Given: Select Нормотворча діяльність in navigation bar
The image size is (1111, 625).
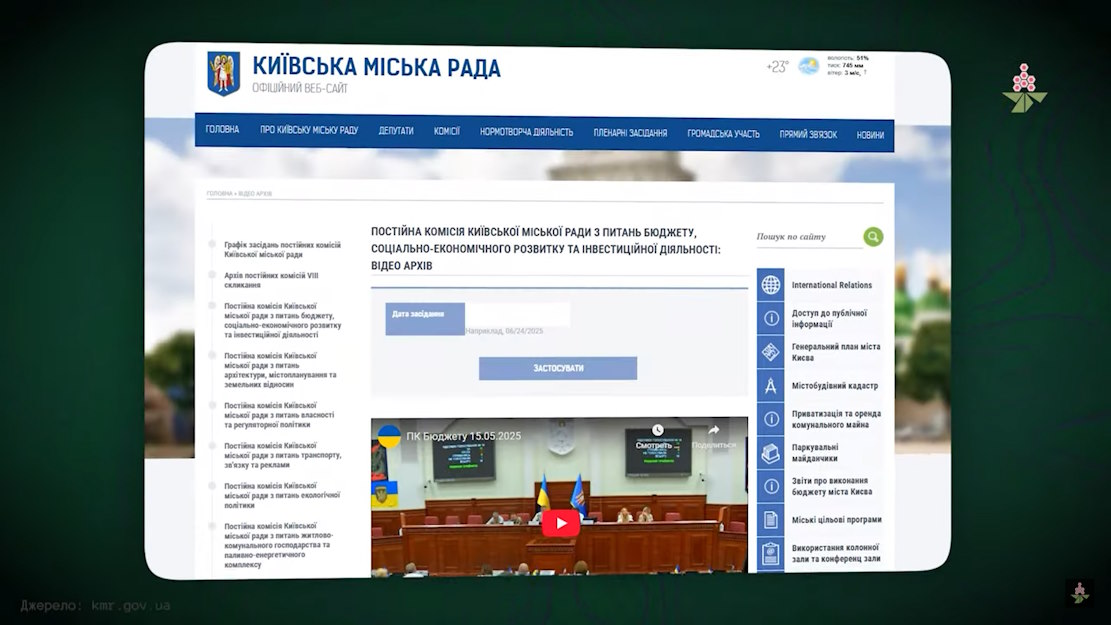Looking at the screenshot, I should (526, 132).
